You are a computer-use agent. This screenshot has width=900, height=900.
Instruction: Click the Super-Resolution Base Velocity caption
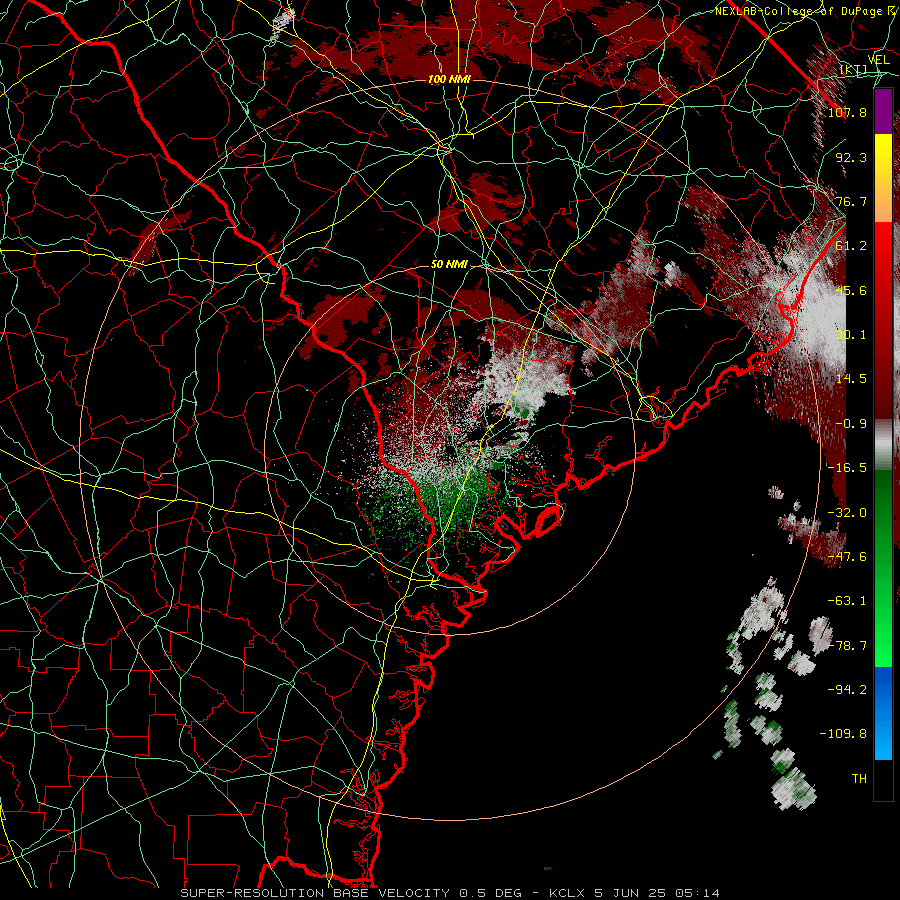click(x=449, y=893)
